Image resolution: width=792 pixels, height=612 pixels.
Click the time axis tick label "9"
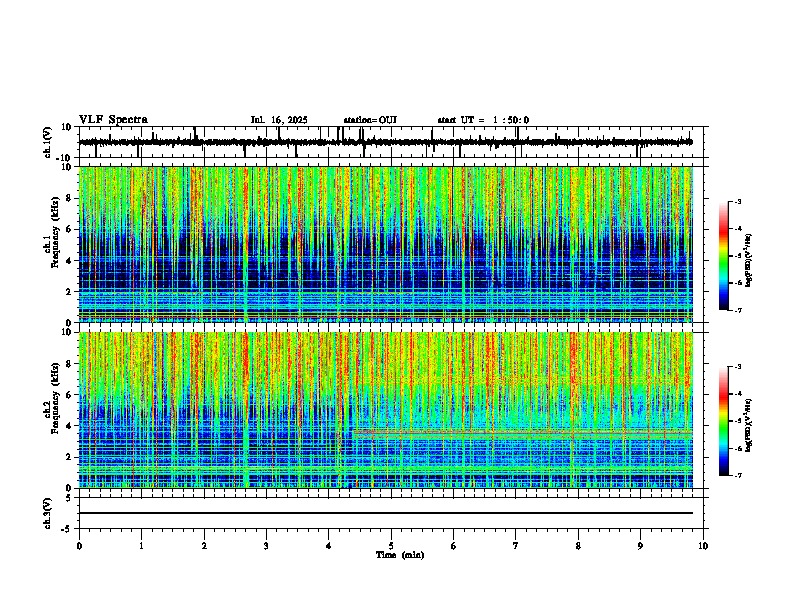(640, 546)
